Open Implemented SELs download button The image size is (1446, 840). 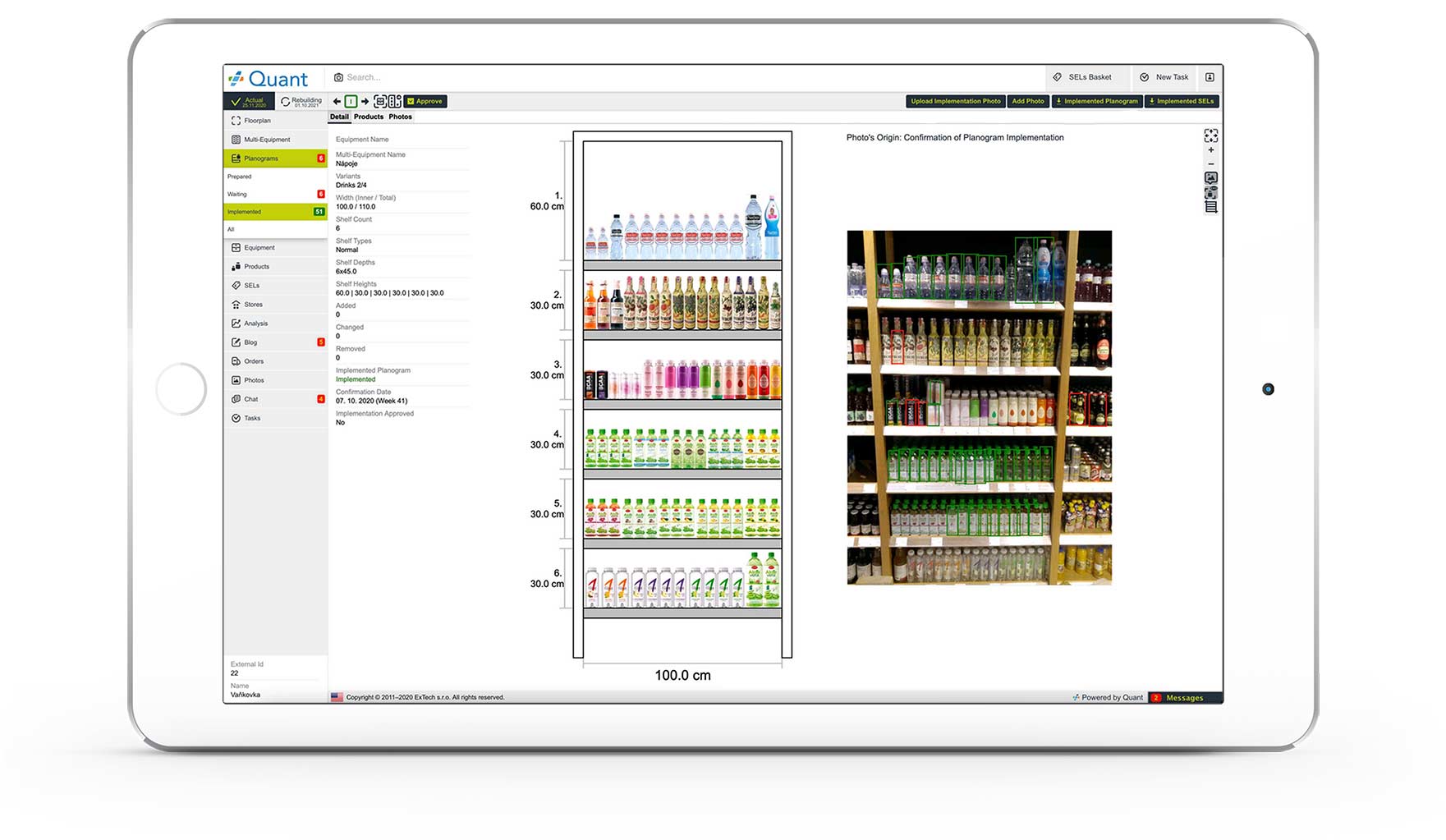click(1181, 102)
